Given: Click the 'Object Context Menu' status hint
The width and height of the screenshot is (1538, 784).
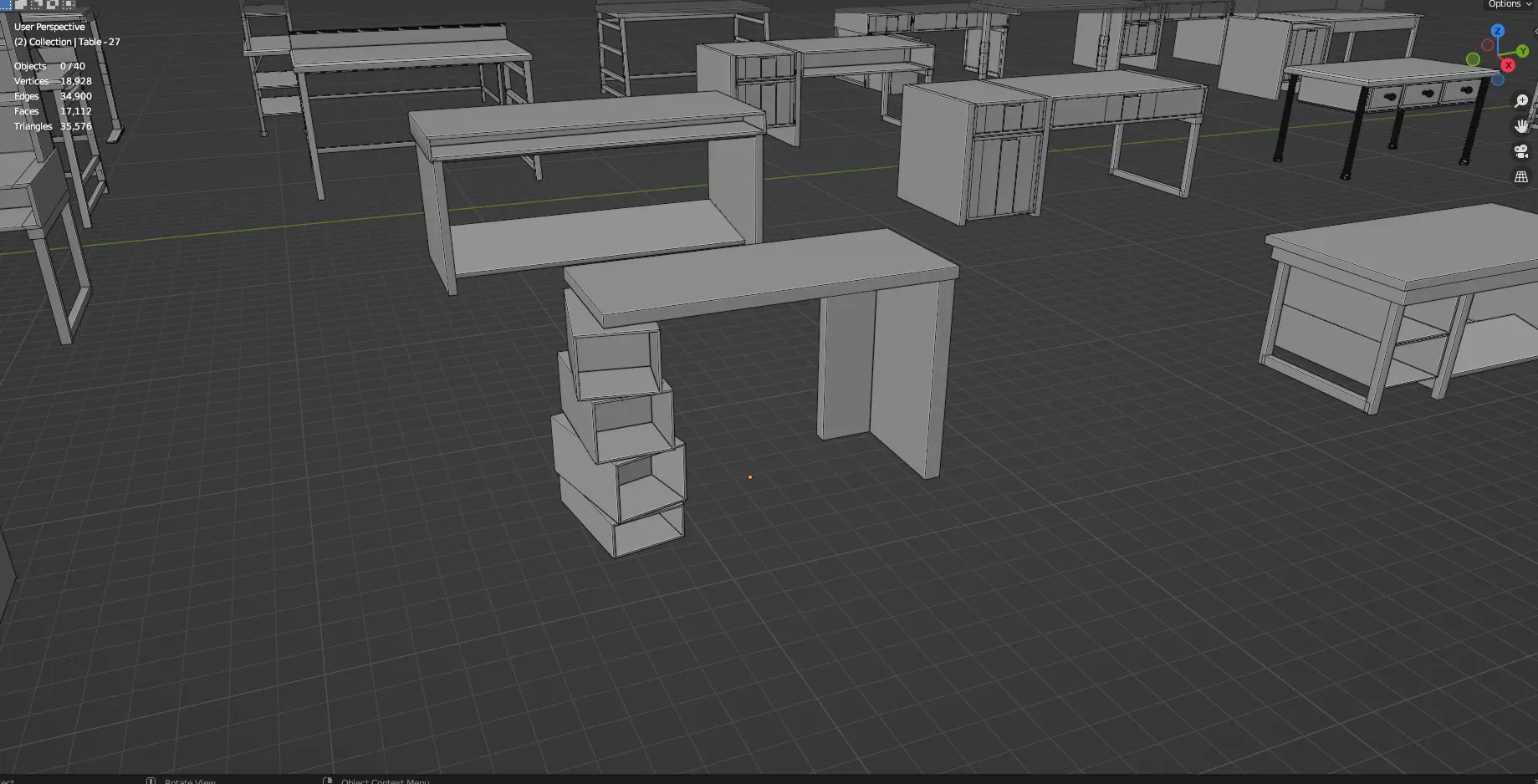Looking at the screenshot, I should pos(385,781).
